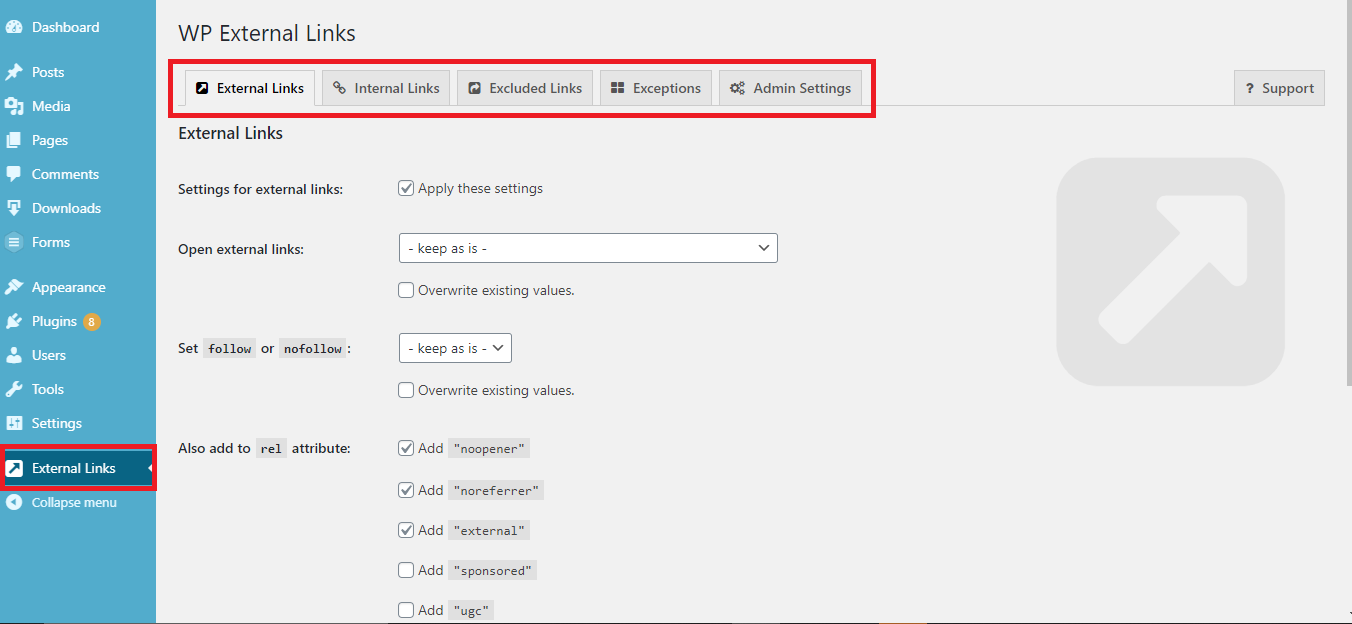Click the question mark on Support button

1250,88
